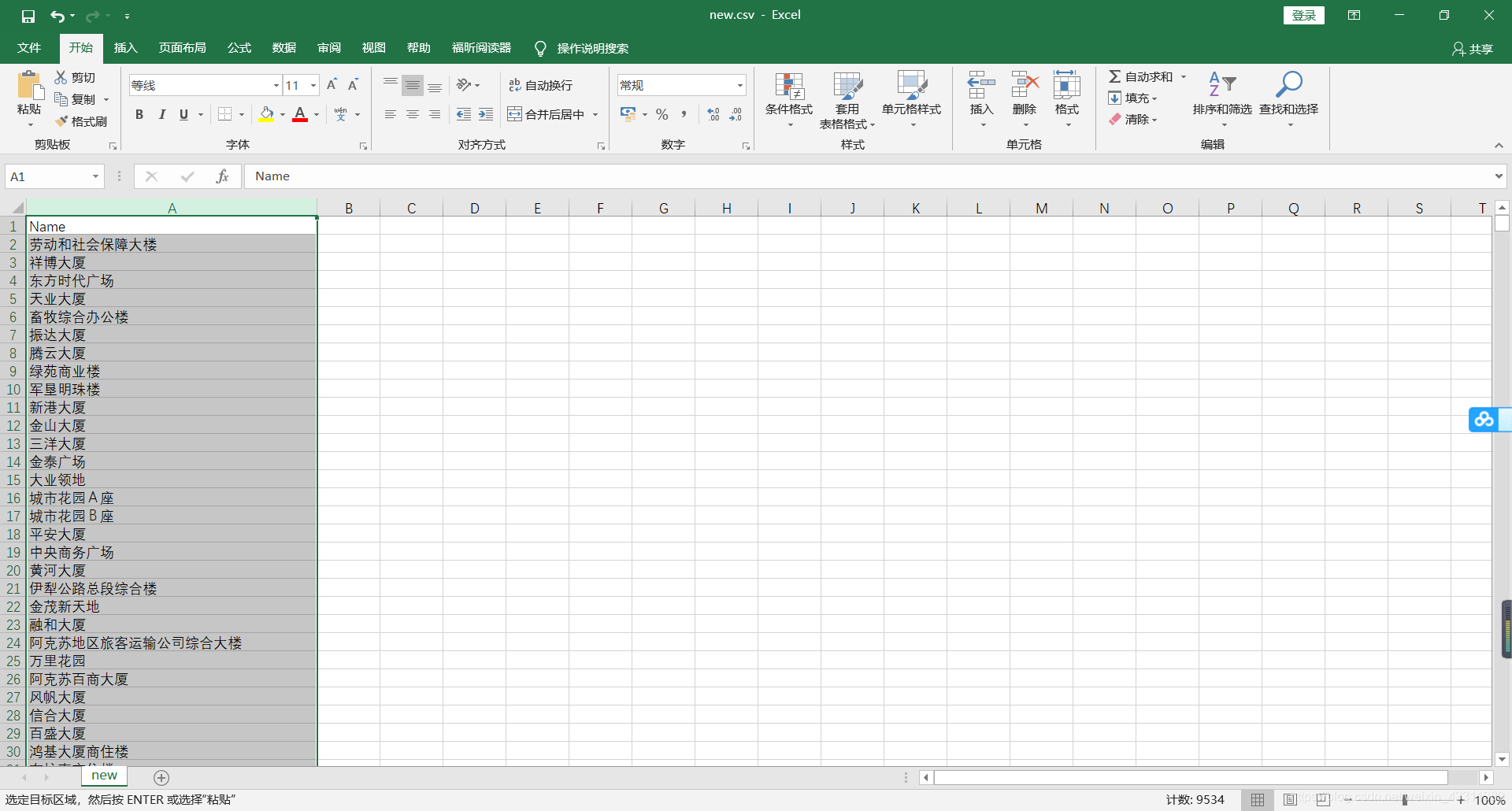Select the column A header
Screen dimensions: 1512x811
(172, 208)
